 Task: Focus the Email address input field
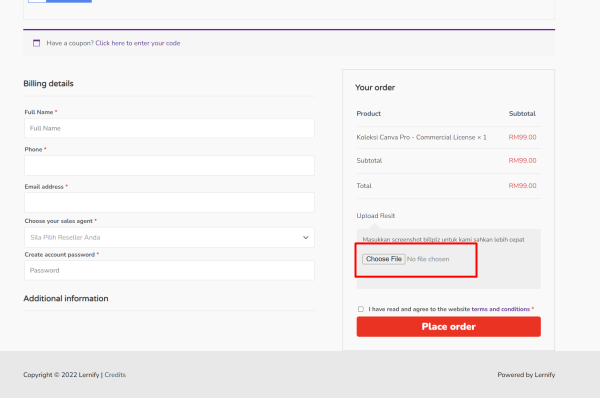coord(170,202)
